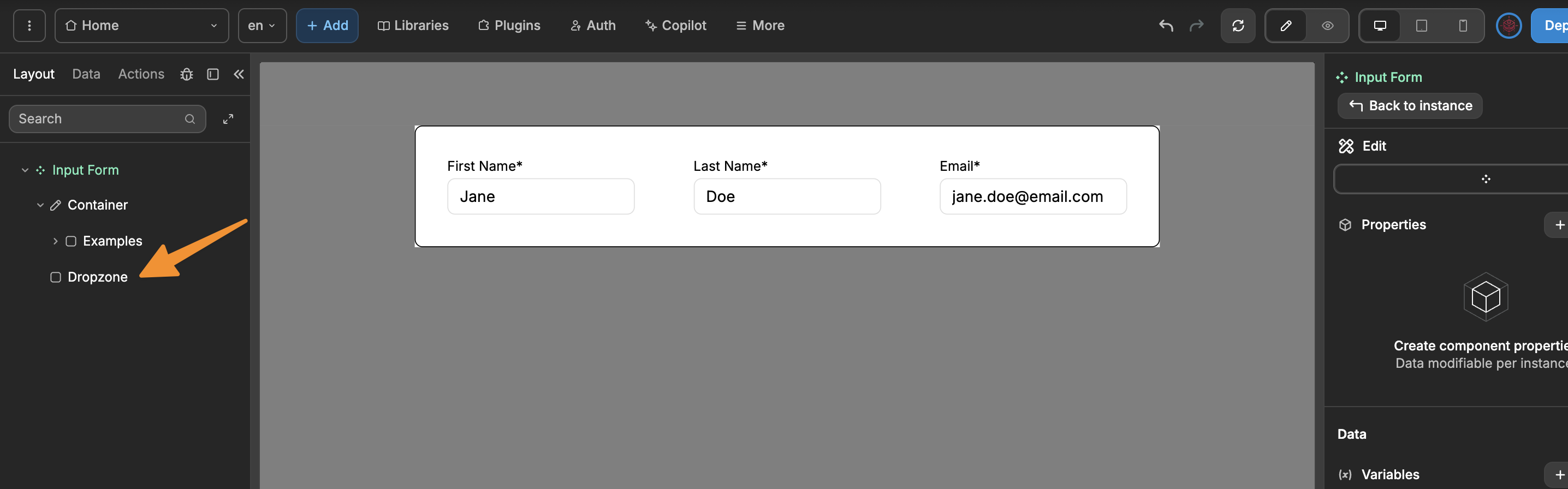Open the en language dropdown
Screen dimensions: 1568x489
click(262, 26)
